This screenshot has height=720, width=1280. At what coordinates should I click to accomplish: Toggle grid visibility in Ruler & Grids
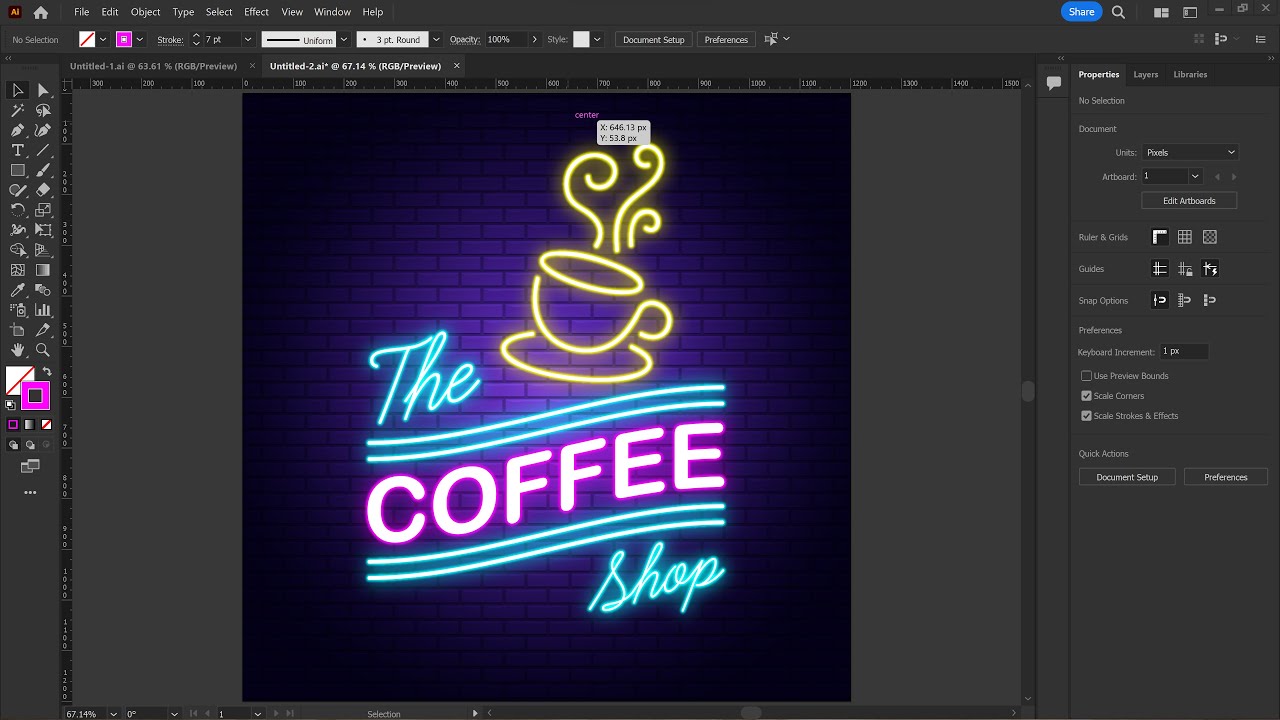click(x=1185, y=237)
